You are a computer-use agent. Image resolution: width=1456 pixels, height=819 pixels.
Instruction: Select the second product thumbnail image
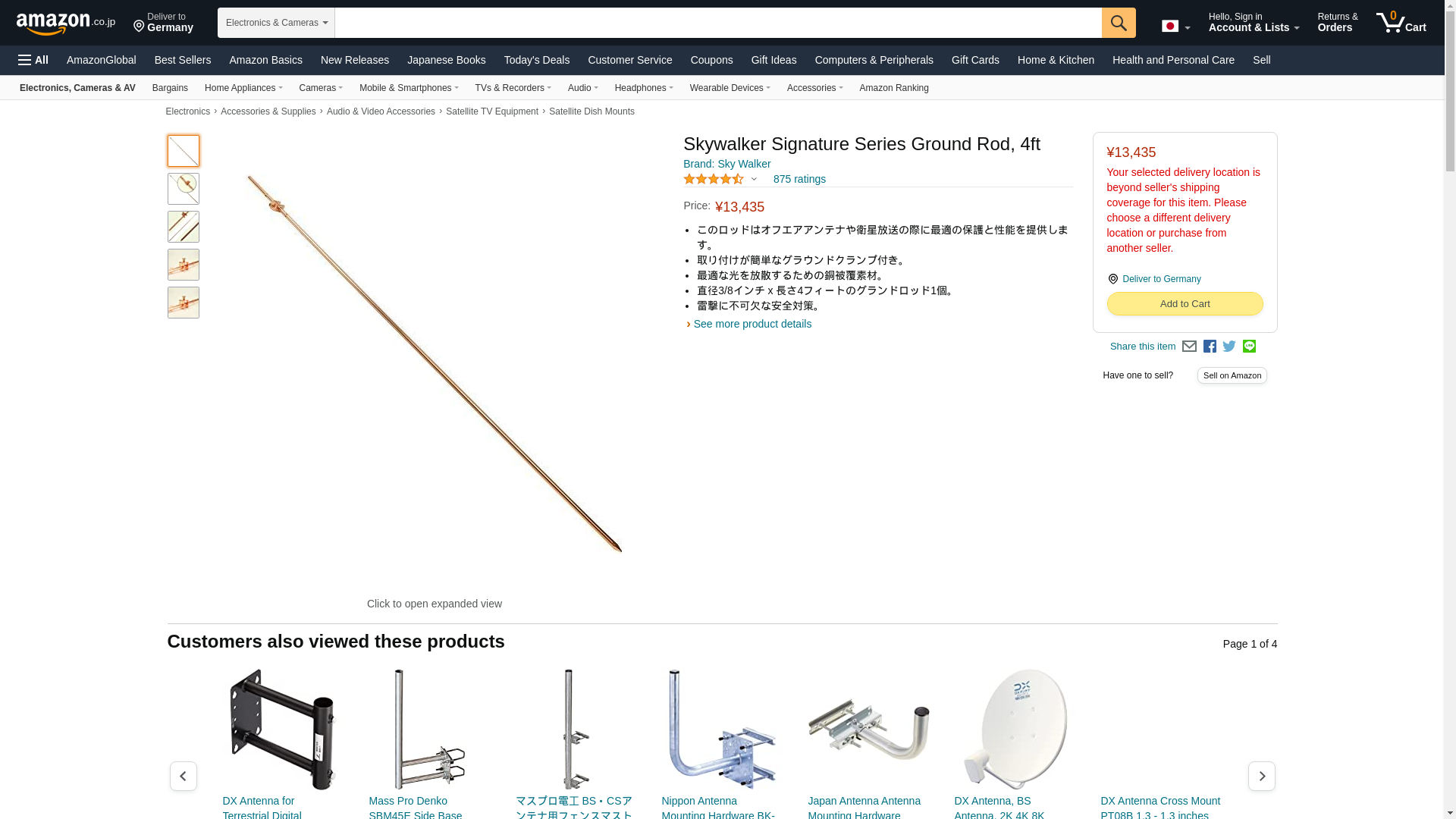tap(184, 189)
